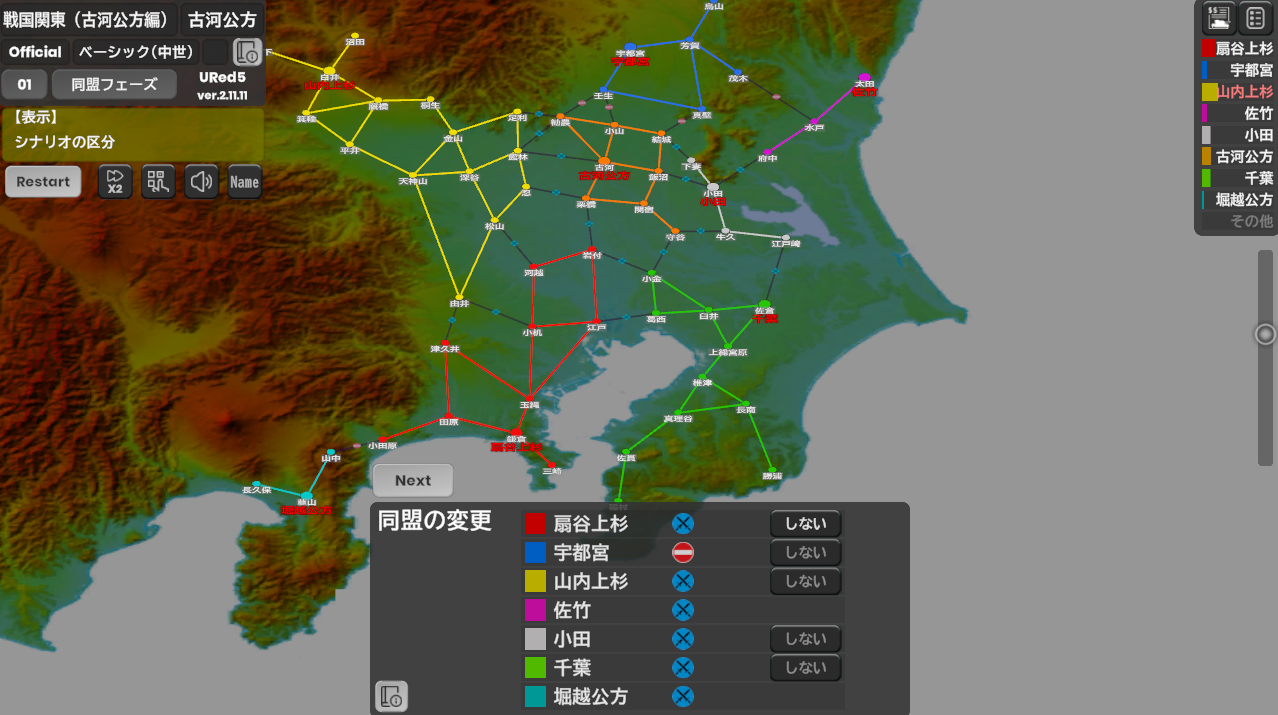Open the 古河公方 faction selector
1278x715 pixels.
(222, 20)
